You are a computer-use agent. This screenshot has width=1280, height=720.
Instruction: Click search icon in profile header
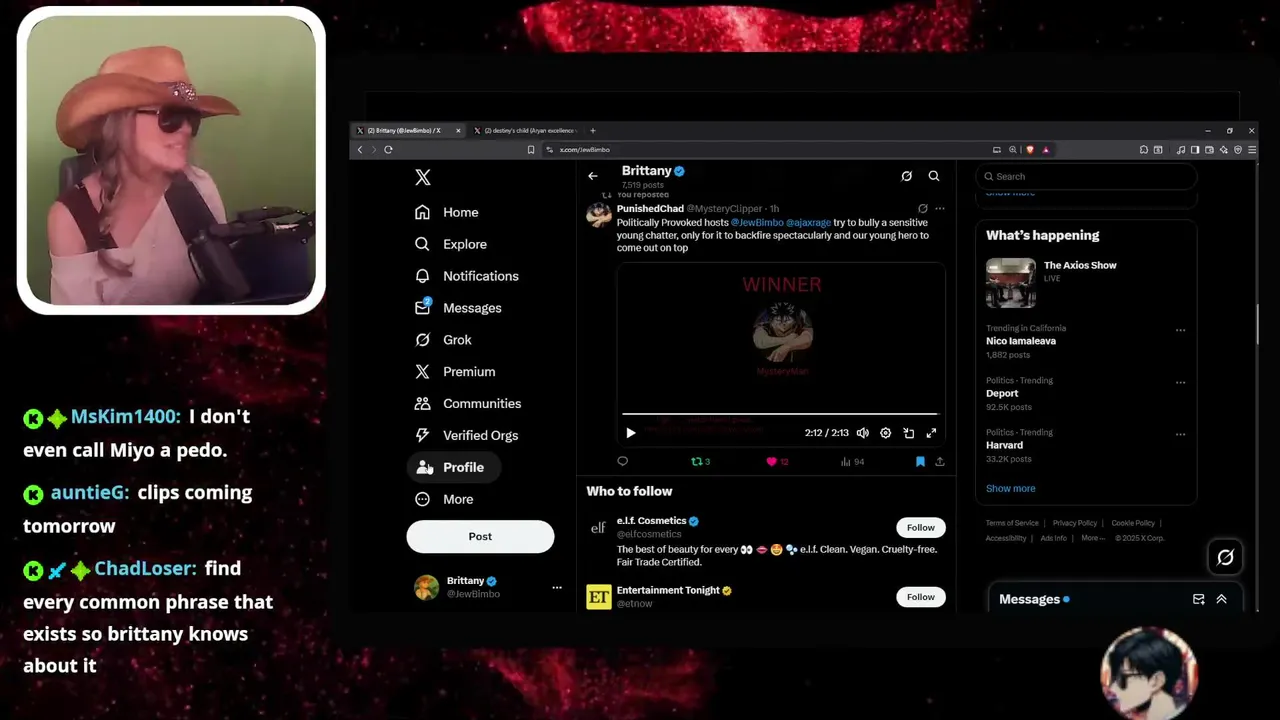point(934,176)
